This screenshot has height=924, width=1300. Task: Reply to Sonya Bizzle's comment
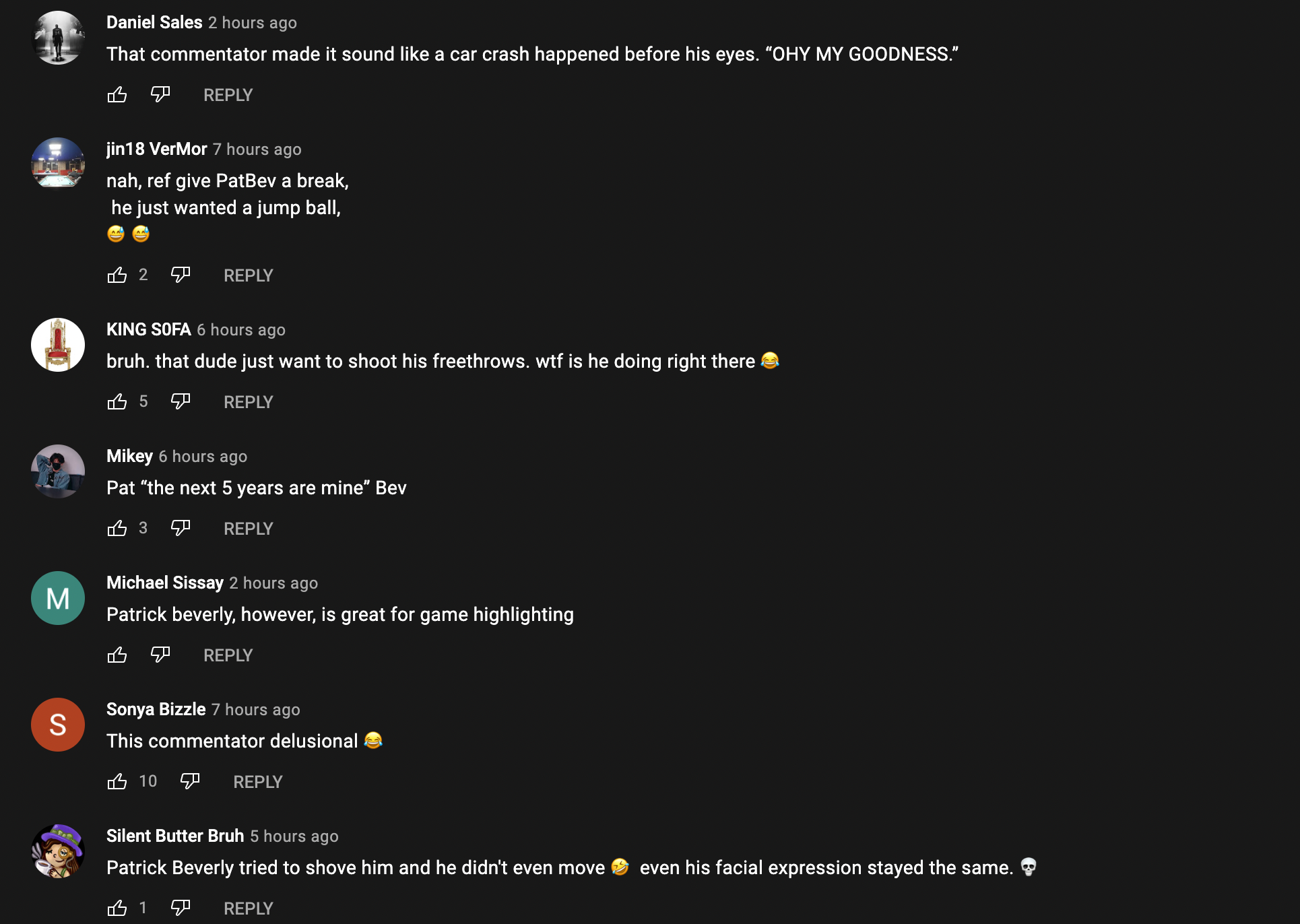257,782
